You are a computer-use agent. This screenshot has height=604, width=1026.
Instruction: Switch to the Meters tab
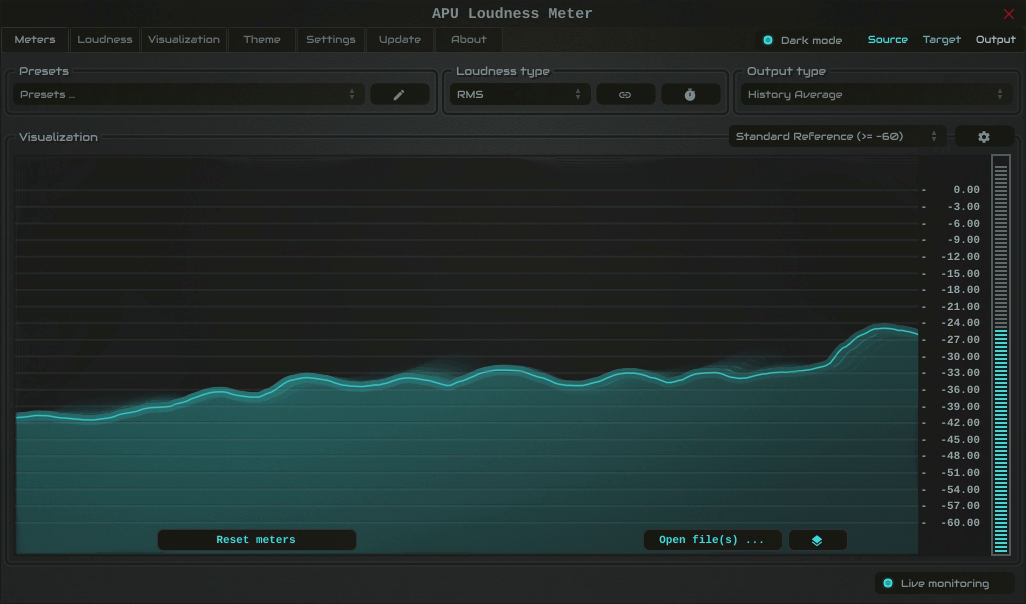pyautogui.click(x=35, y=39)
